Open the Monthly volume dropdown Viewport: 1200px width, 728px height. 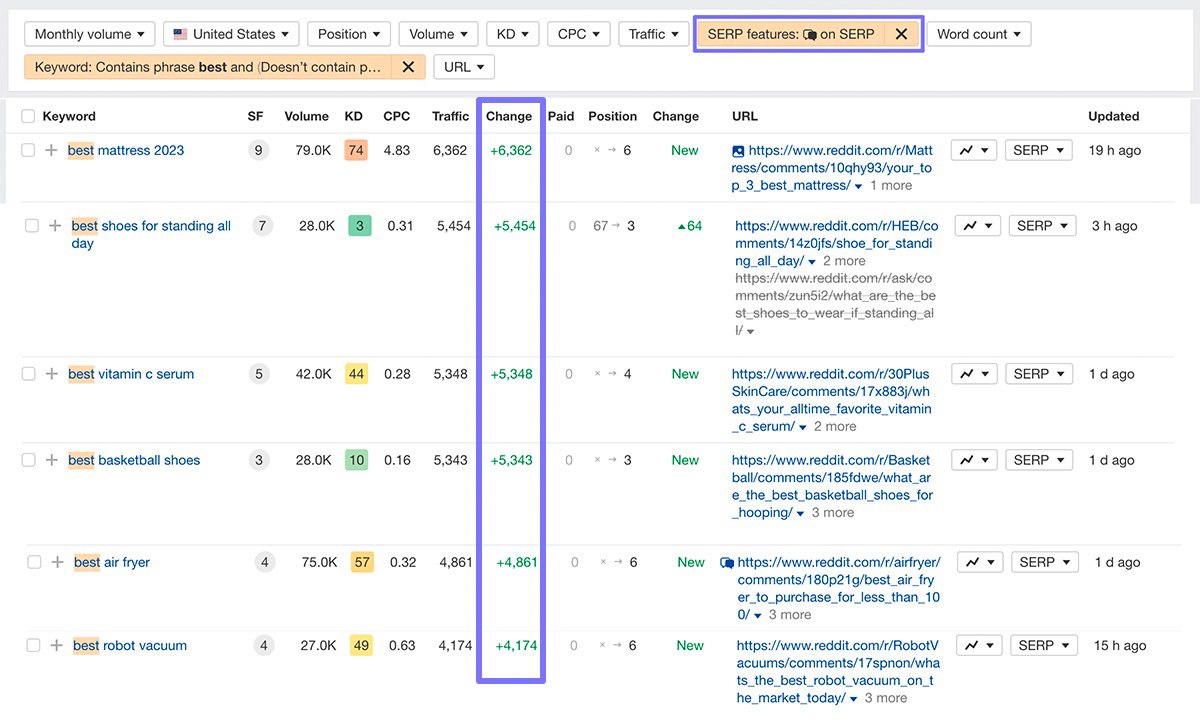[90, 34]
